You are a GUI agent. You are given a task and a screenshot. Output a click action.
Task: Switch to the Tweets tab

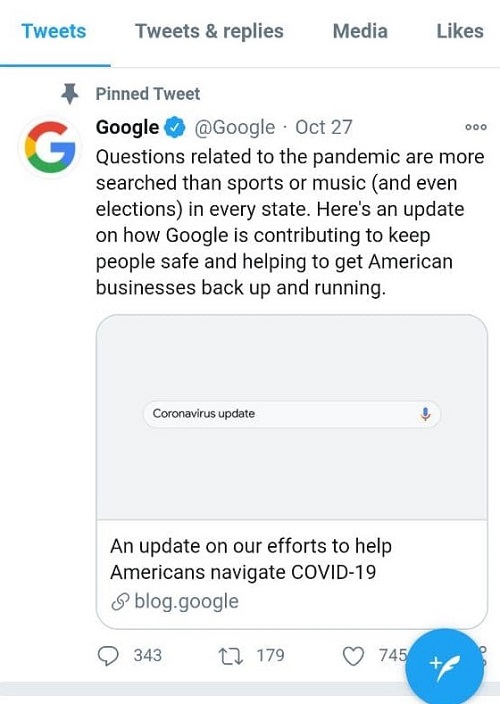click(54, 31)
